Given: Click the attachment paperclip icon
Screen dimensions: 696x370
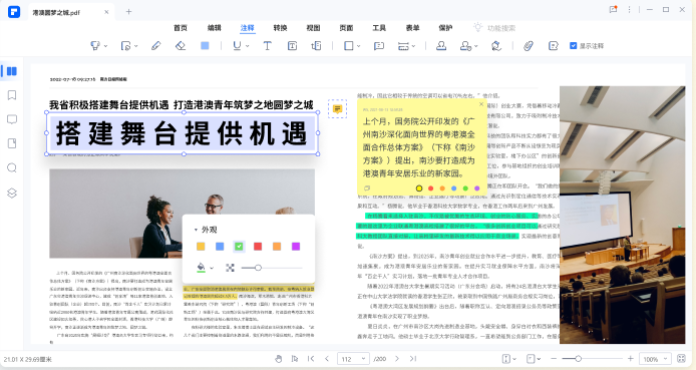Looking at the screenshot, I should (528, 46).
